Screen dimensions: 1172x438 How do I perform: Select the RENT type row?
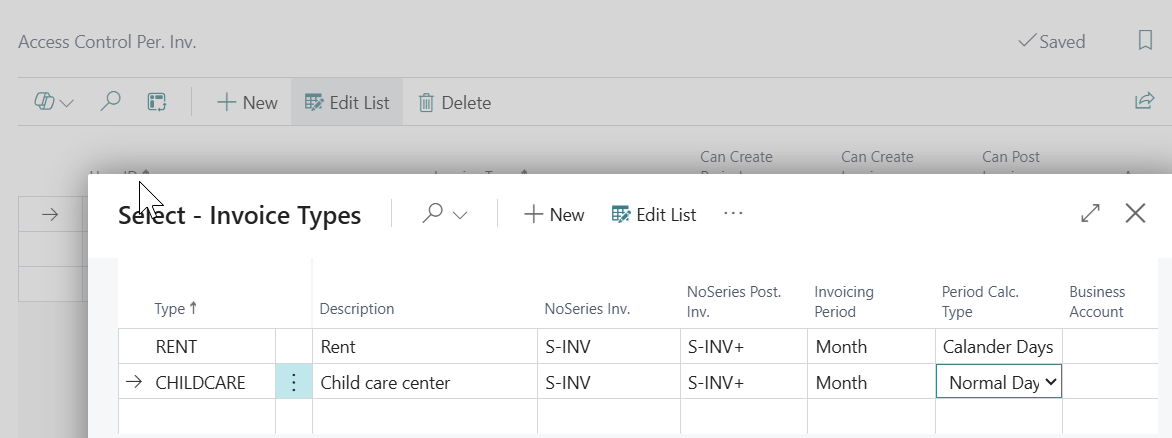(x=177, y=347)
